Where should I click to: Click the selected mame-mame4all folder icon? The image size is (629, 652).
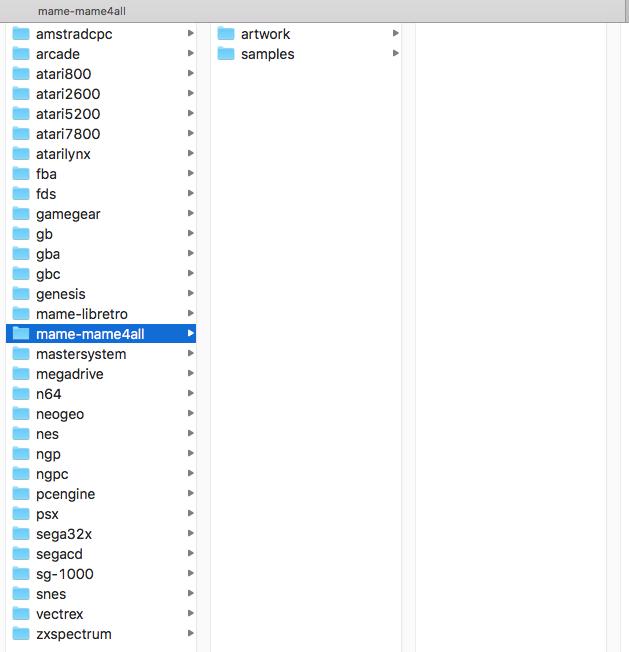21,333
